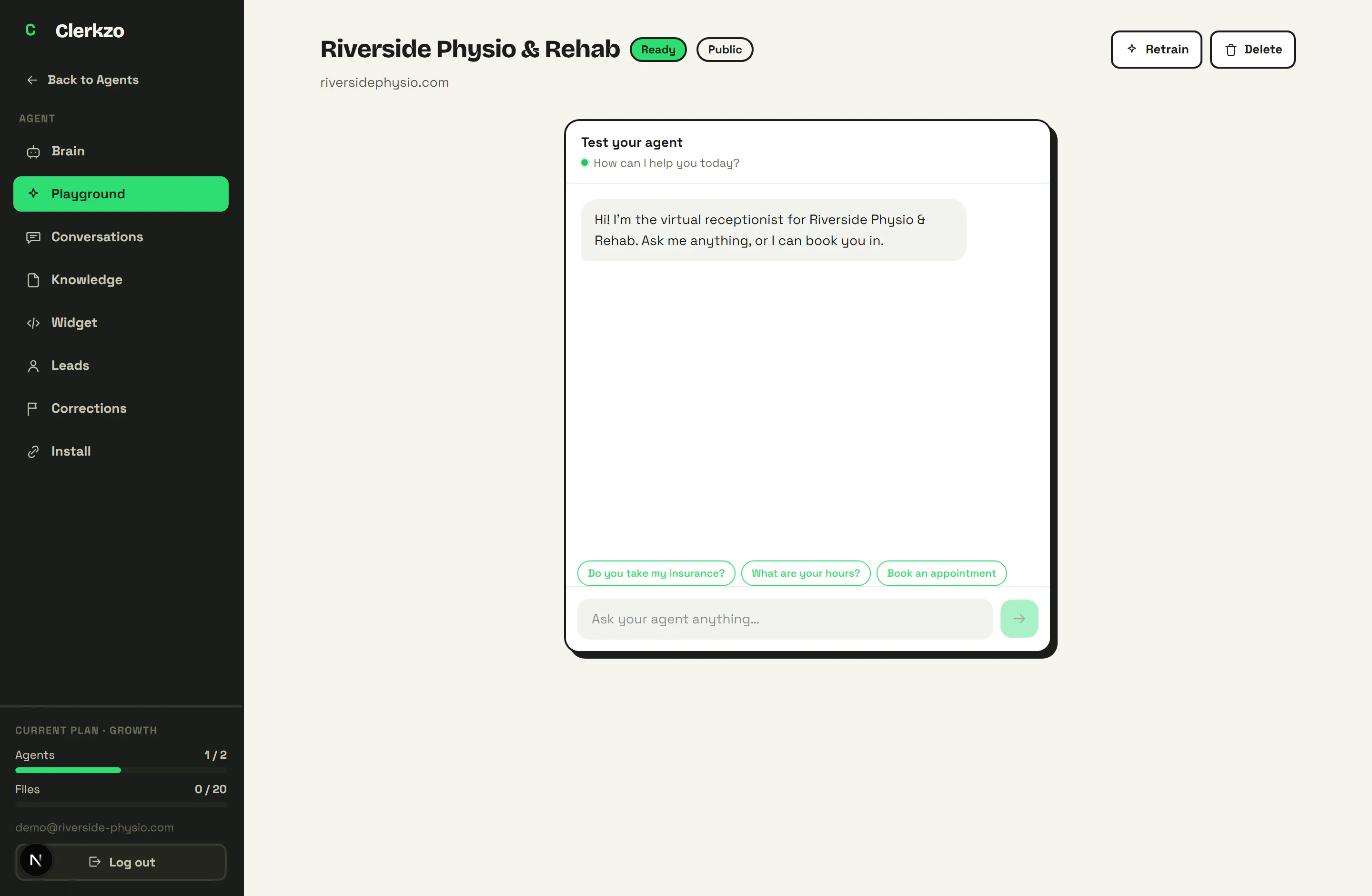Return via Back to Agents link
Viewport: 1372px width, 896px height.
tap(82, 80)
